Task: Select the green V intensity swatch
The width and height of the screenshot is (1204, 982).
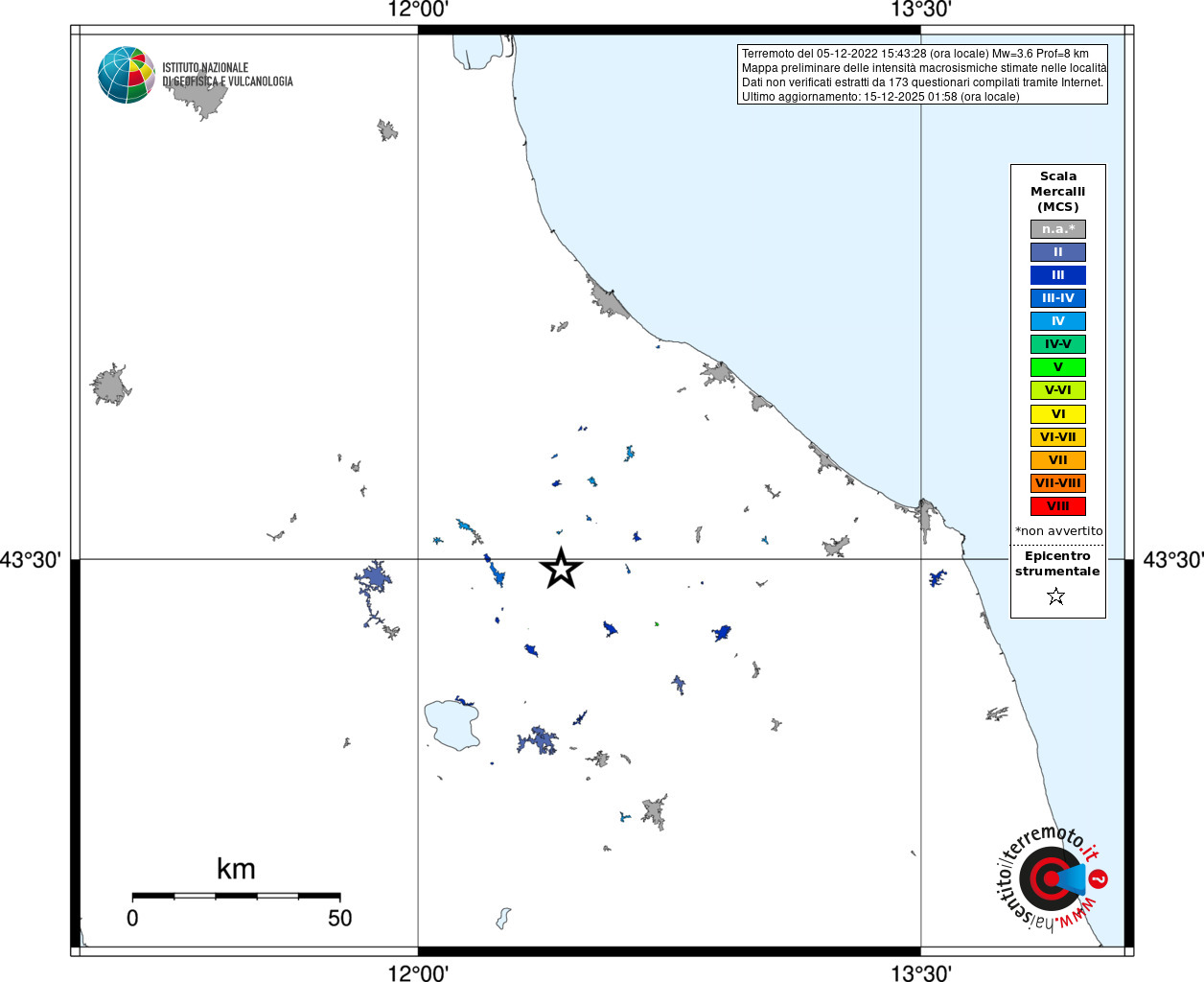Action: point(1057,367)
